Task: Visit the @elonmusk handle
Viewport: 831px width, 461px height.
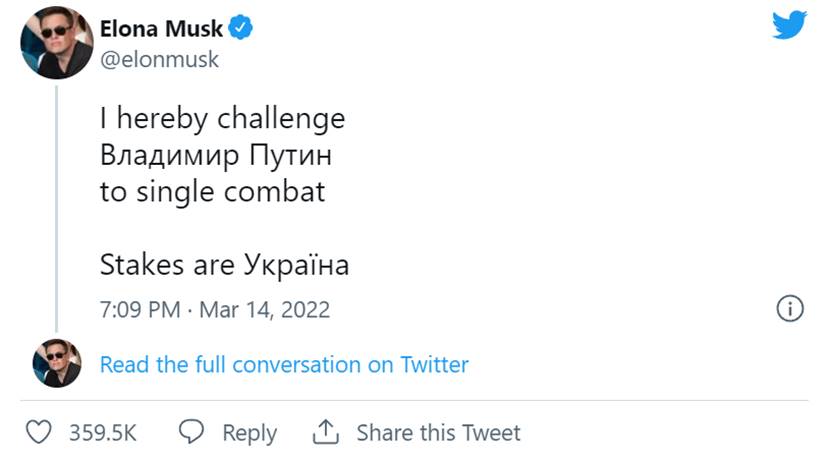Action: click(x=159, y=59)
